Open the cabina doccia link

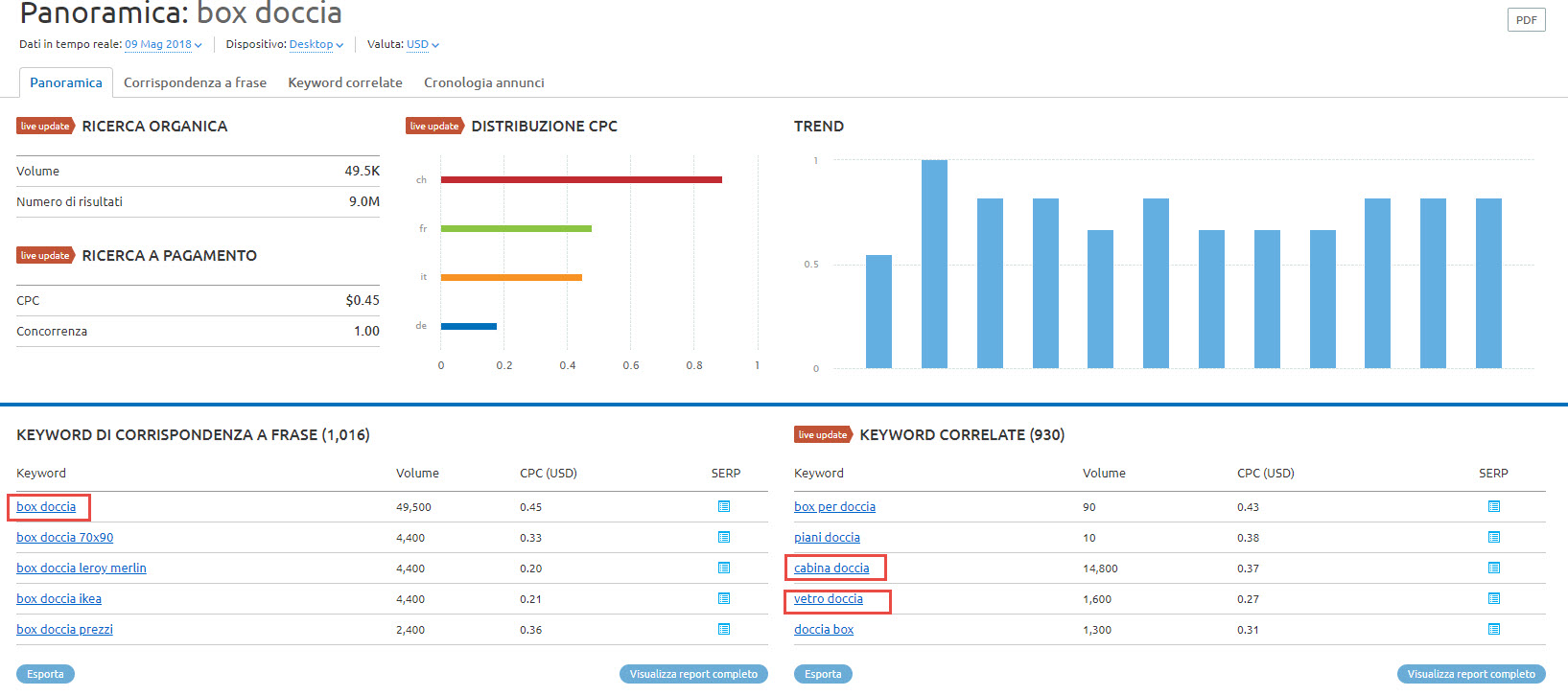click(831, 568)
